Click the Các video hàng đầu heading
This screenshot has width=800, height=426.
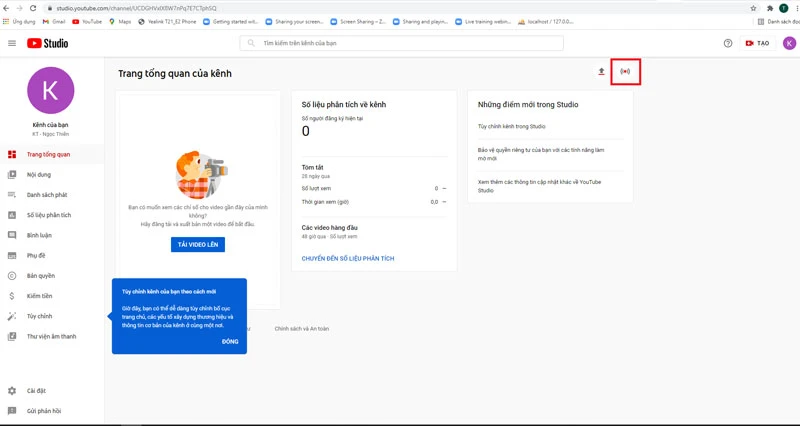330,228
